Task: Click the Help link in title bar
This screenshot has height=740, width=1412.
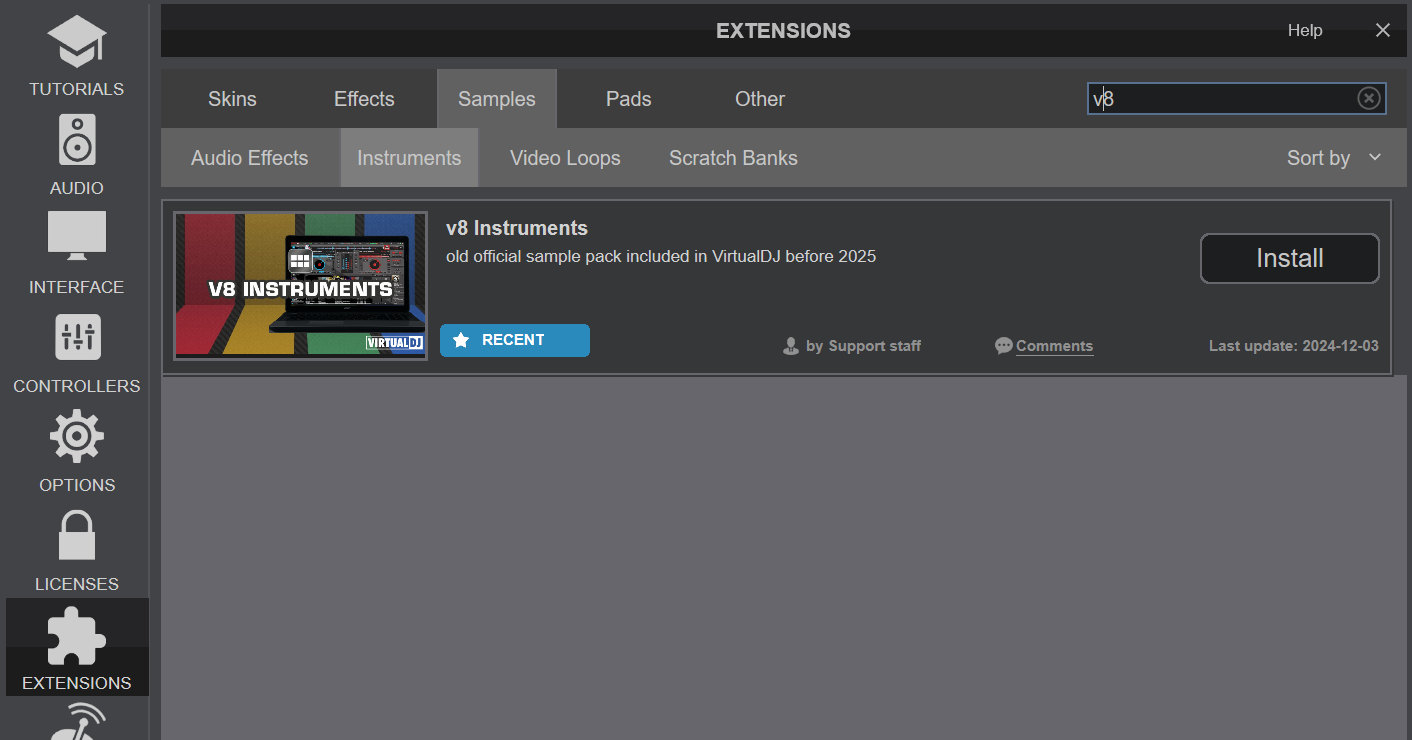Action: [x=1305, y=30]
